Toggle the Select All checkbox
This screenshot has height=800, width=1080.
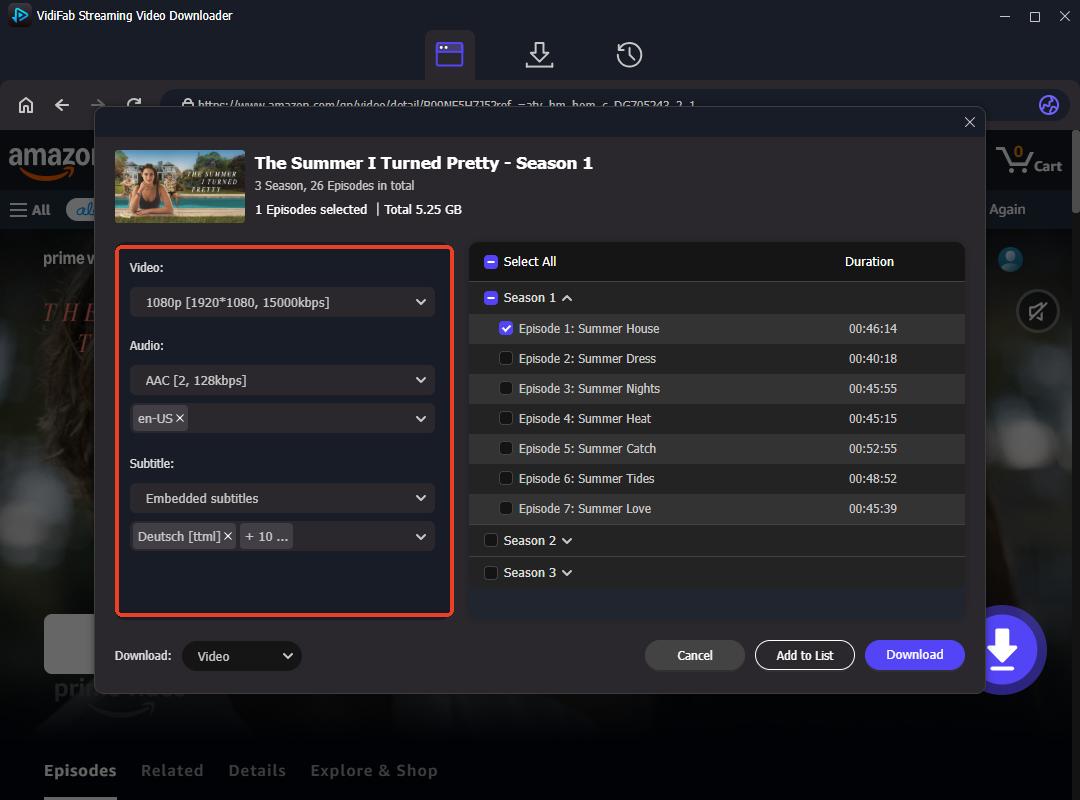point(490,262)
